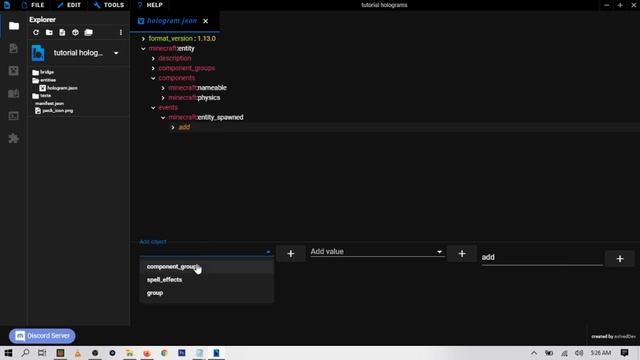Refresh the Explorer file list
The height and width of the screenshot is (360, 640).
click(36, 32)
